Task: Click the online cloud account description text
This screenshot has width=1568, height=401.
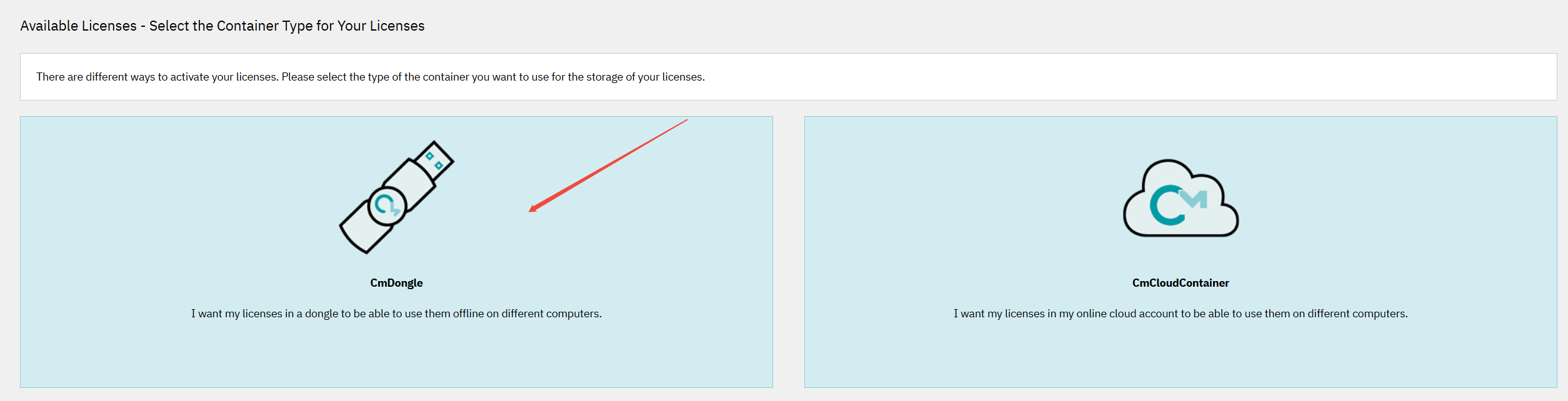Action: click(x=1181, y=314)
